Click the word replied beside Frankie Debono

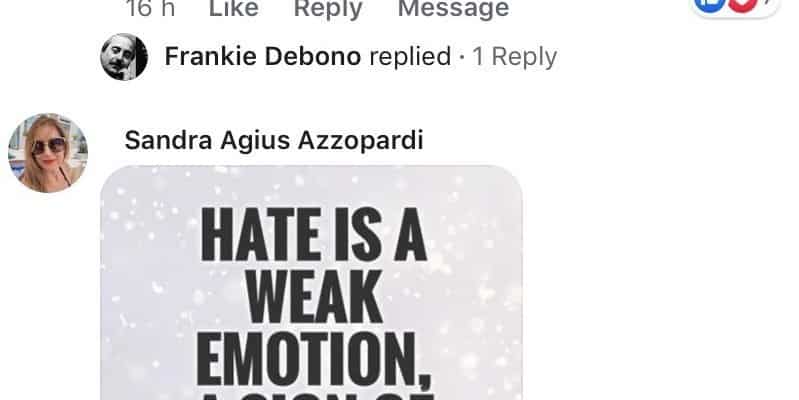410,57
